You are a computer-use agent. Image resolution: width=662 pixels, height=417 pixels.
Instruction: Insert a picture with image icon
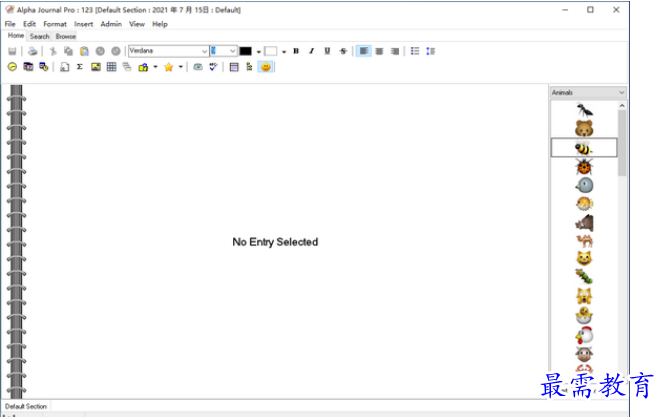96,67
